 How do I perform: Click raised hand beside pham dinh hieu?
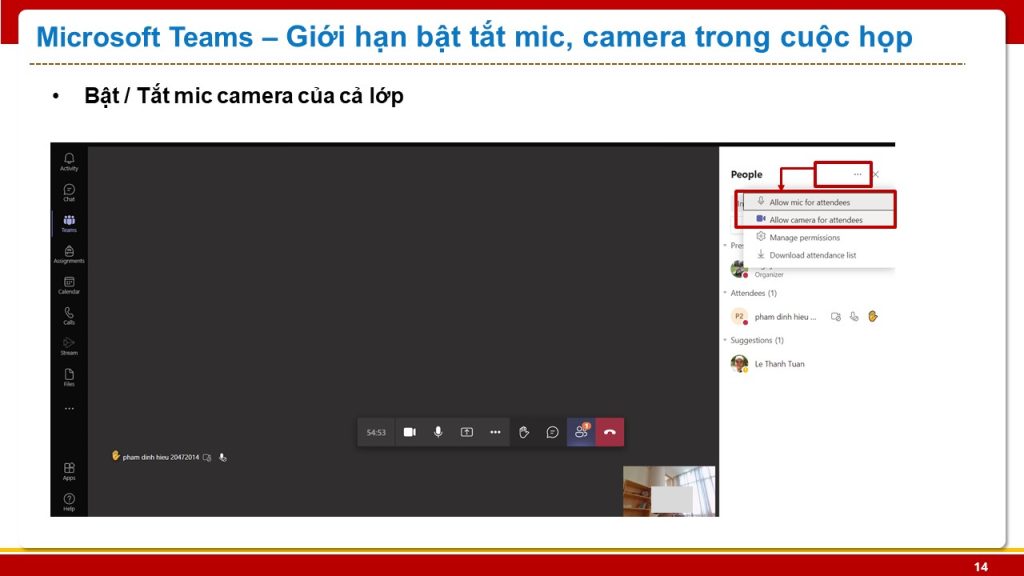(x=873, y=317)
